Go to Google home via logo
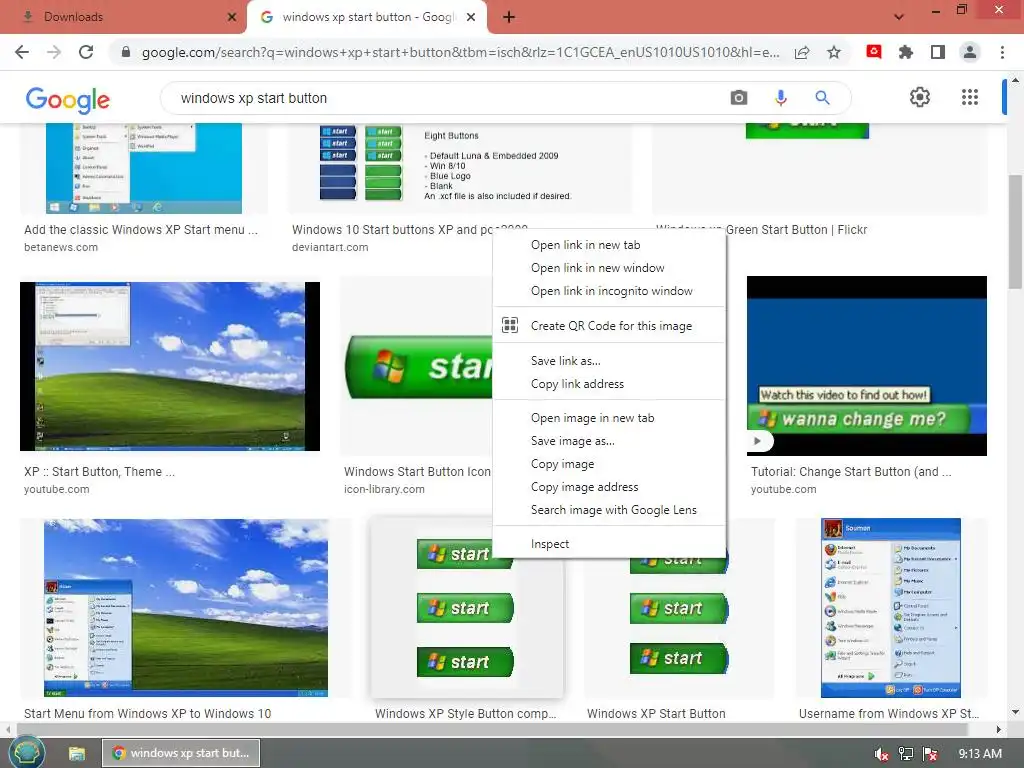The width and height of the screenshot is (1024, 768). coord(68,99)
